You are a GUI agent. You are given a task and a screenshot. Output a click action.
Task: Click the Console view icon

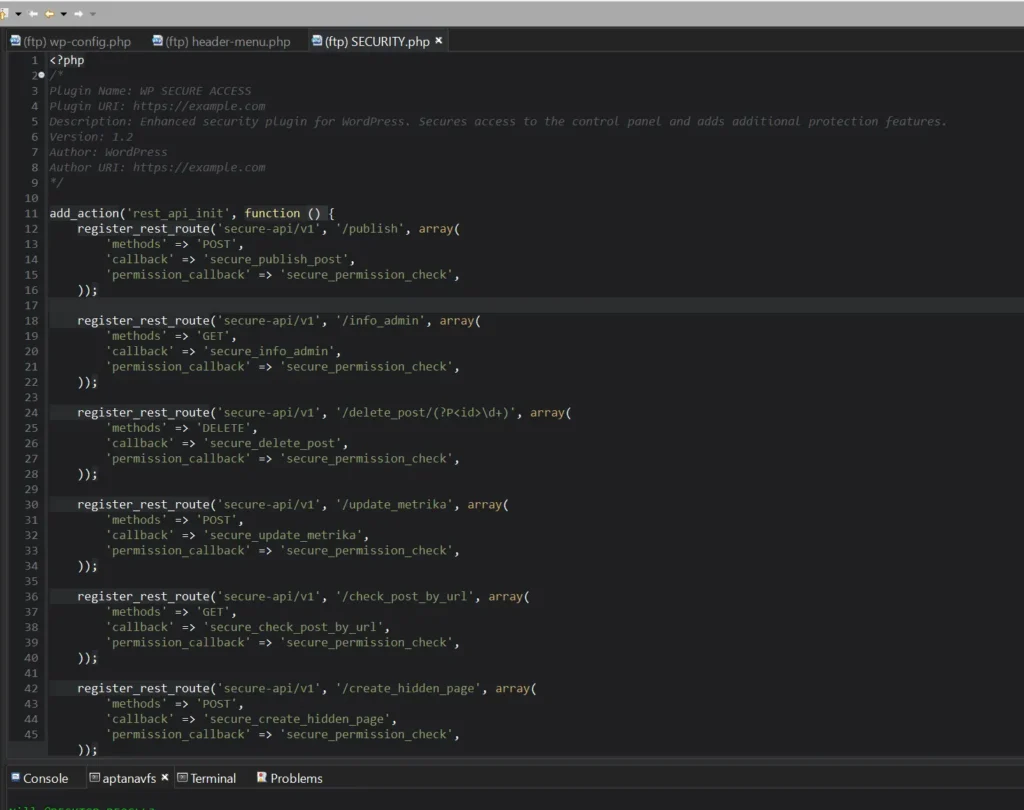[16, 778]
